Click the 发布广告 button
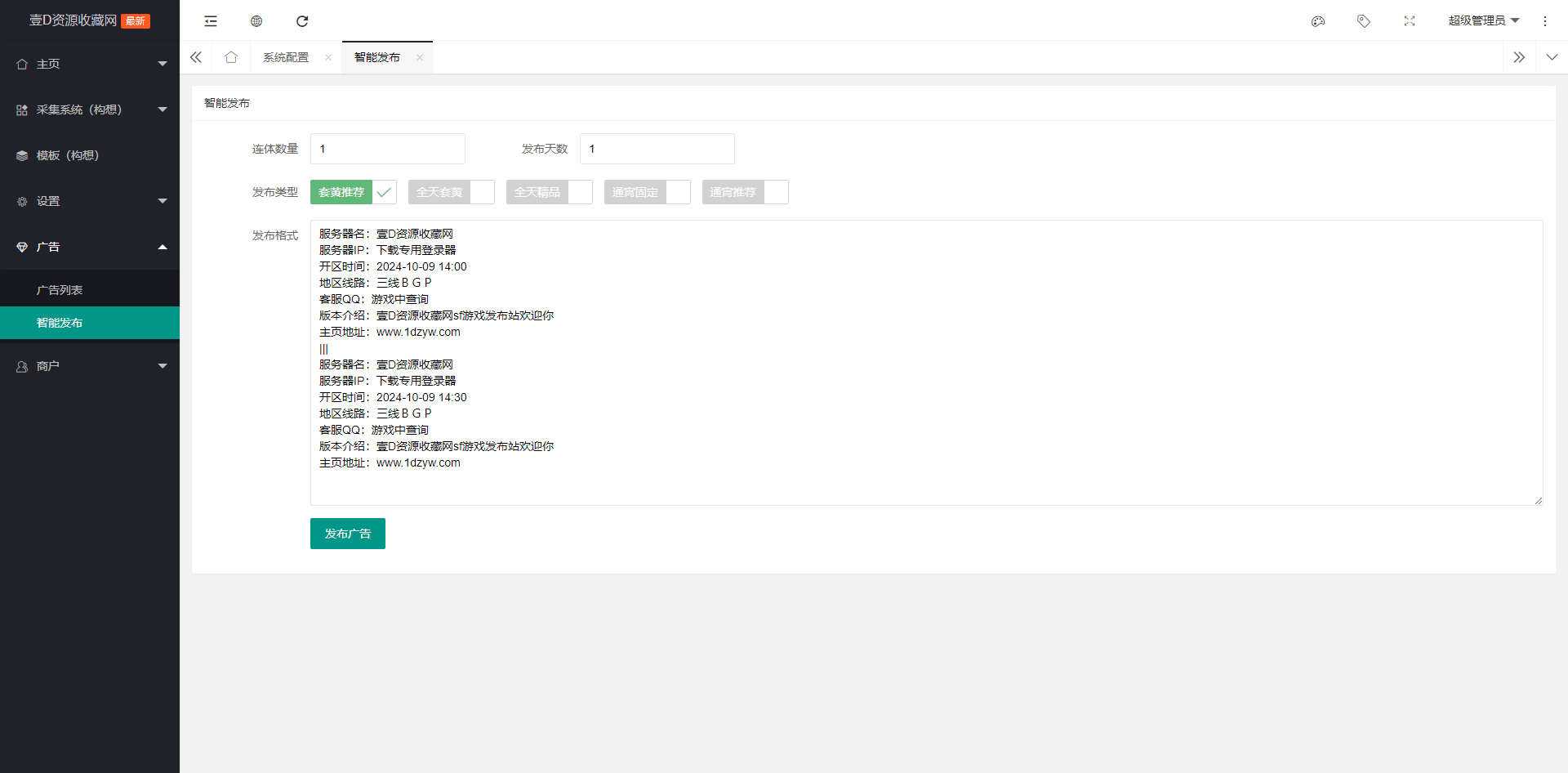 click(347, 534)
